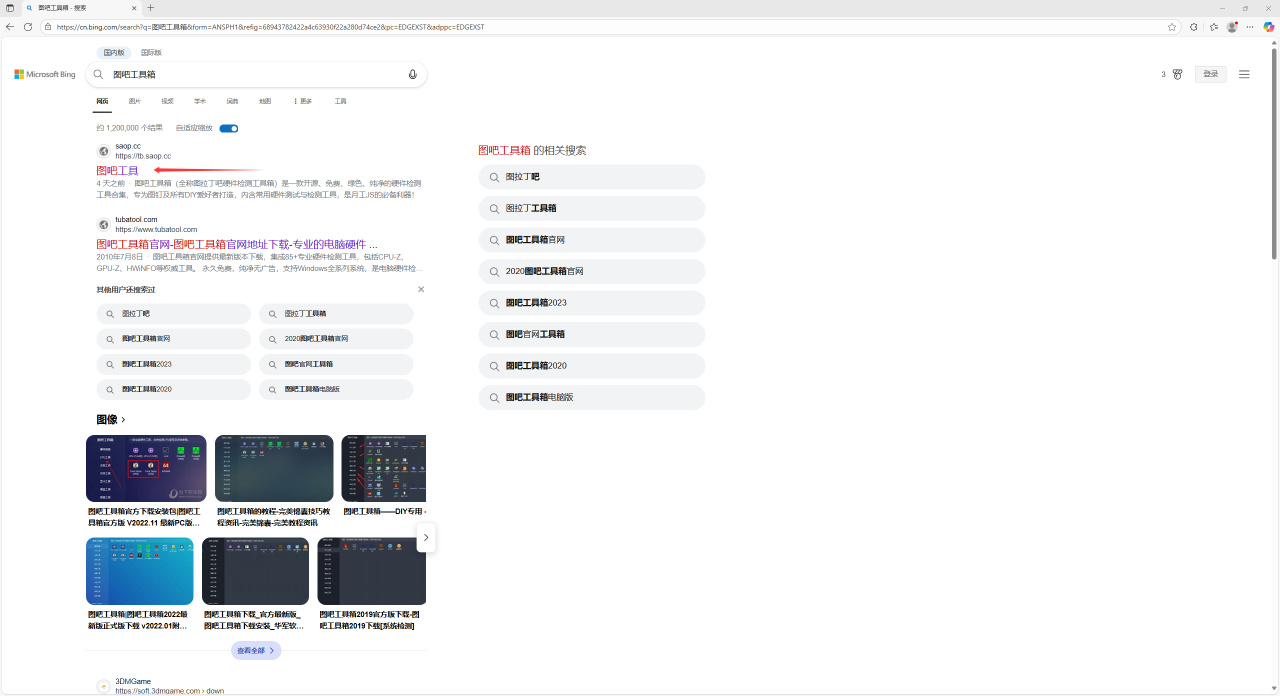This screenshot has width=1280, height=696.
Task: Search 图吧工具箱2023 in 其他用户还搜索过
Action: tap(174, 364)
